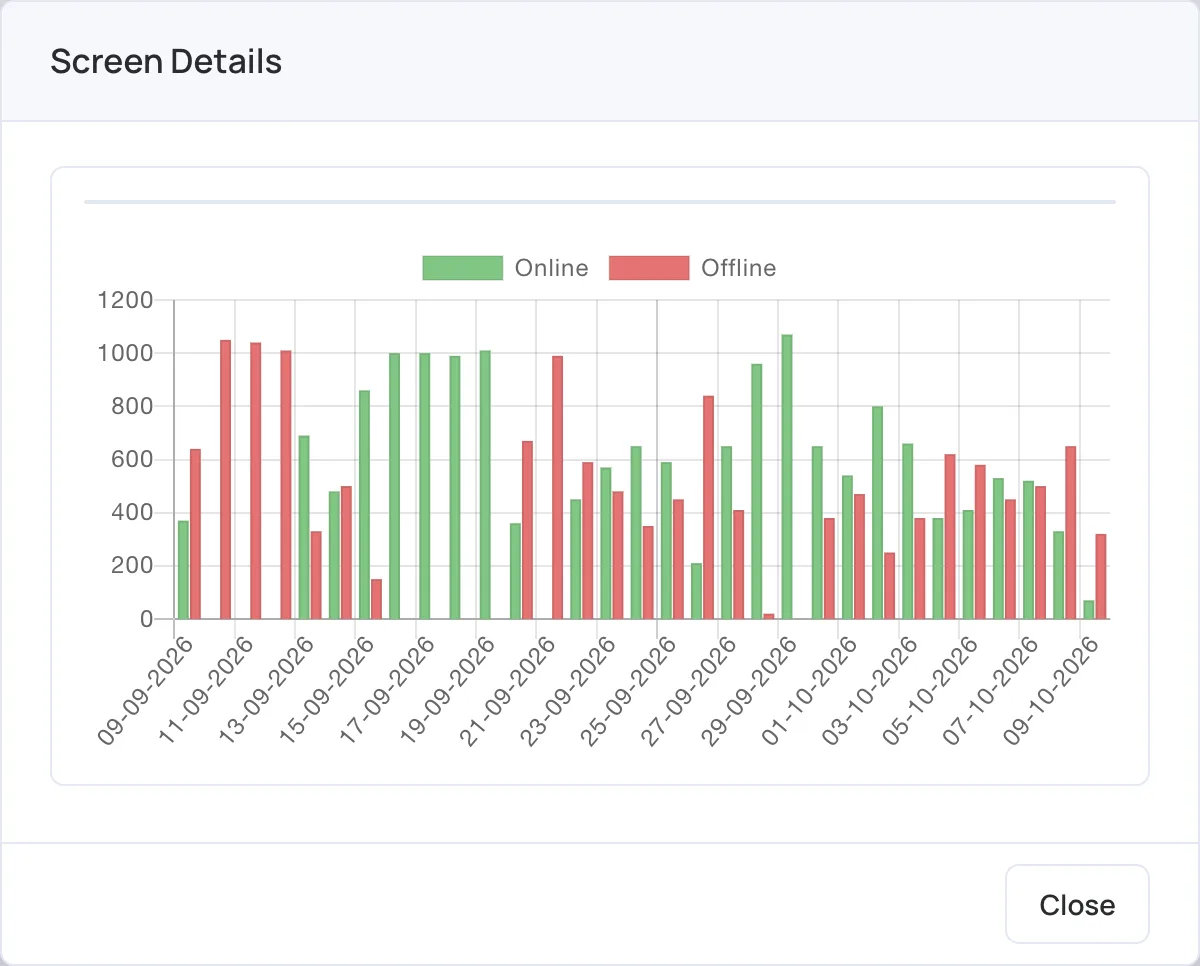Click the red Offline bar for 05-10-2026
1200x966 pixels.
[x=979, y=542]
